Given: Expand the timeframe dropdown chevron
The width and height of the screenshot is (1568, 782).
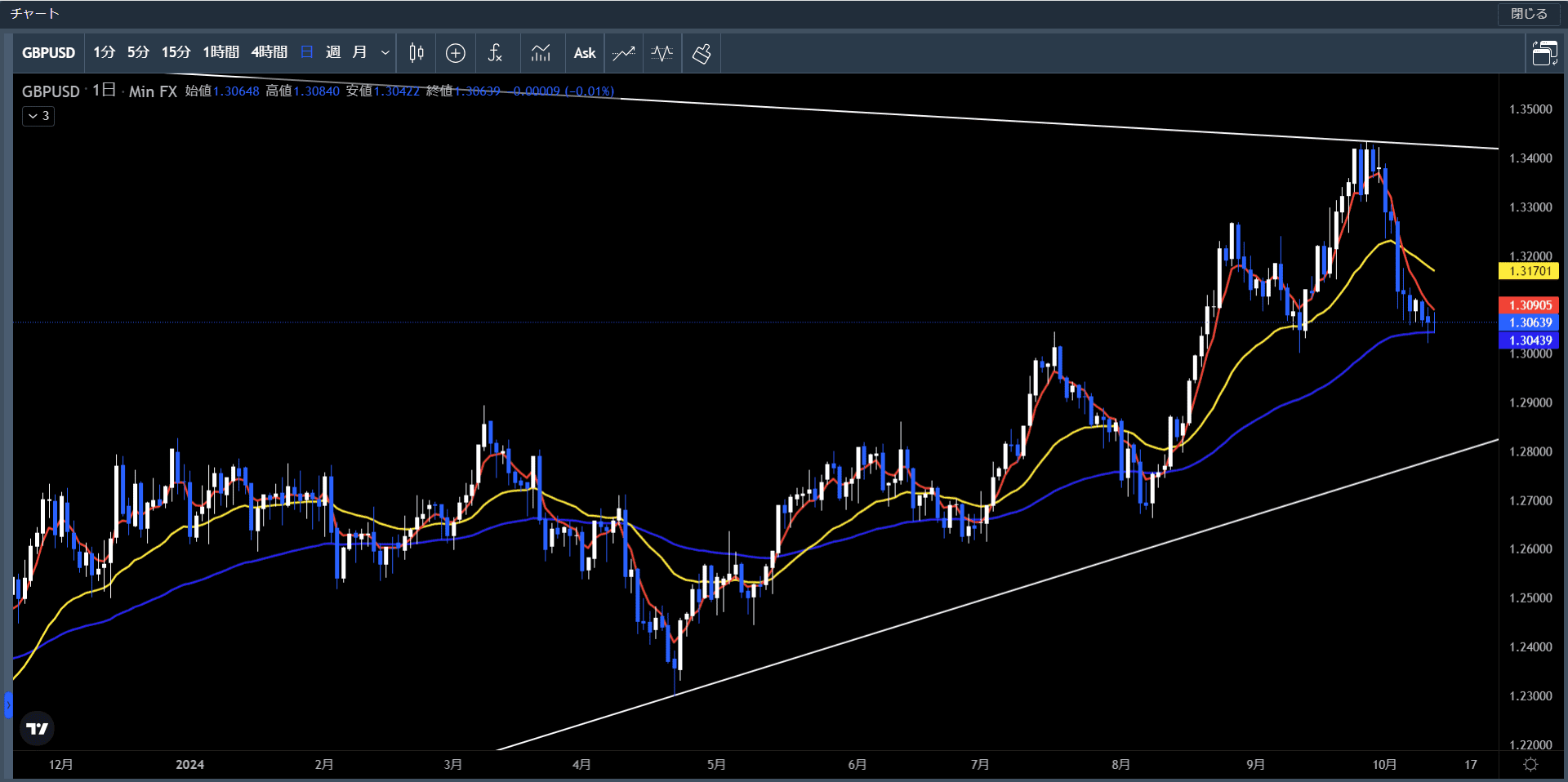Looking at the screenshot, I should click(385, 53).
